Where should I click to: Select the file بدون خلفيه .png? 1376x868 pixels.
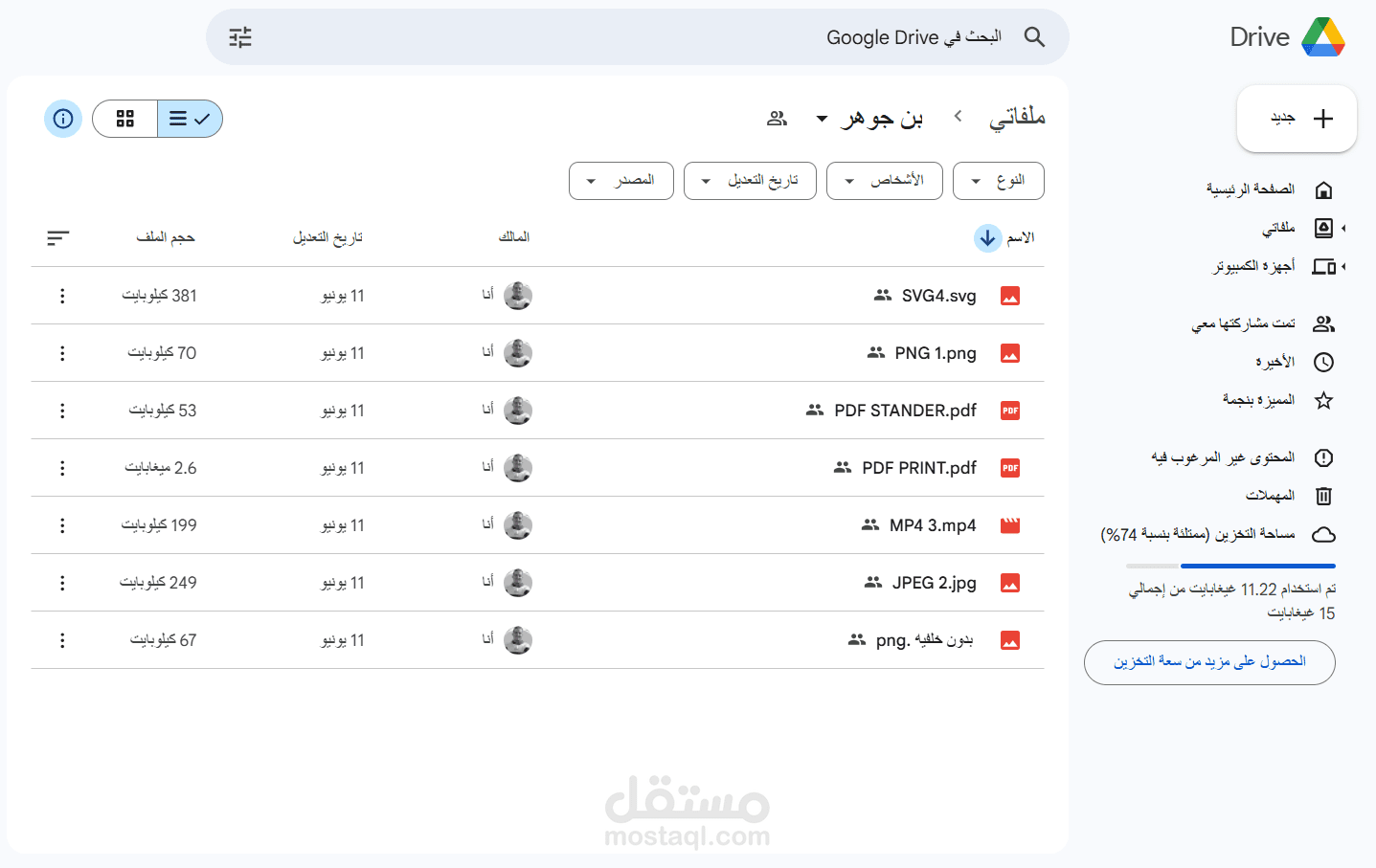point(537,640)
